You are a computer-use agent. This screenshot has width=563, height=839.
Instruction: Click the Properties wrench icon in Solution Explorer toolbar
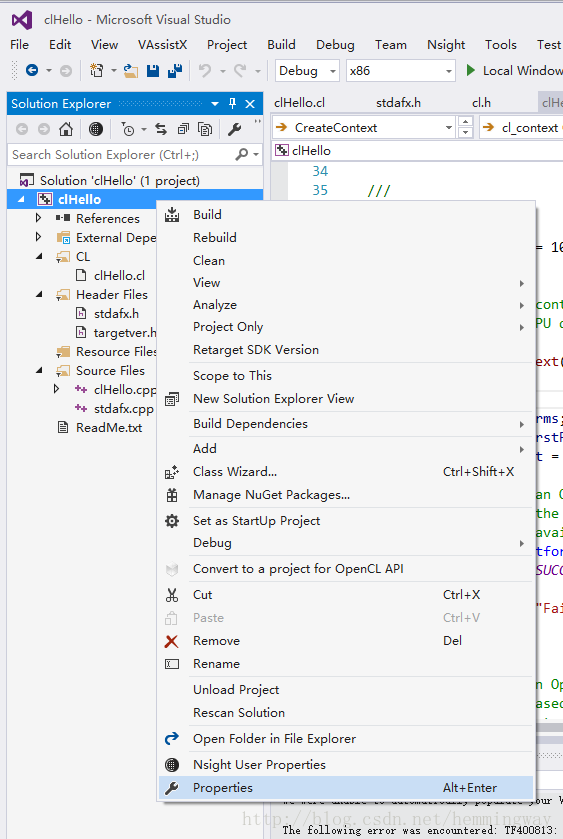234,128
